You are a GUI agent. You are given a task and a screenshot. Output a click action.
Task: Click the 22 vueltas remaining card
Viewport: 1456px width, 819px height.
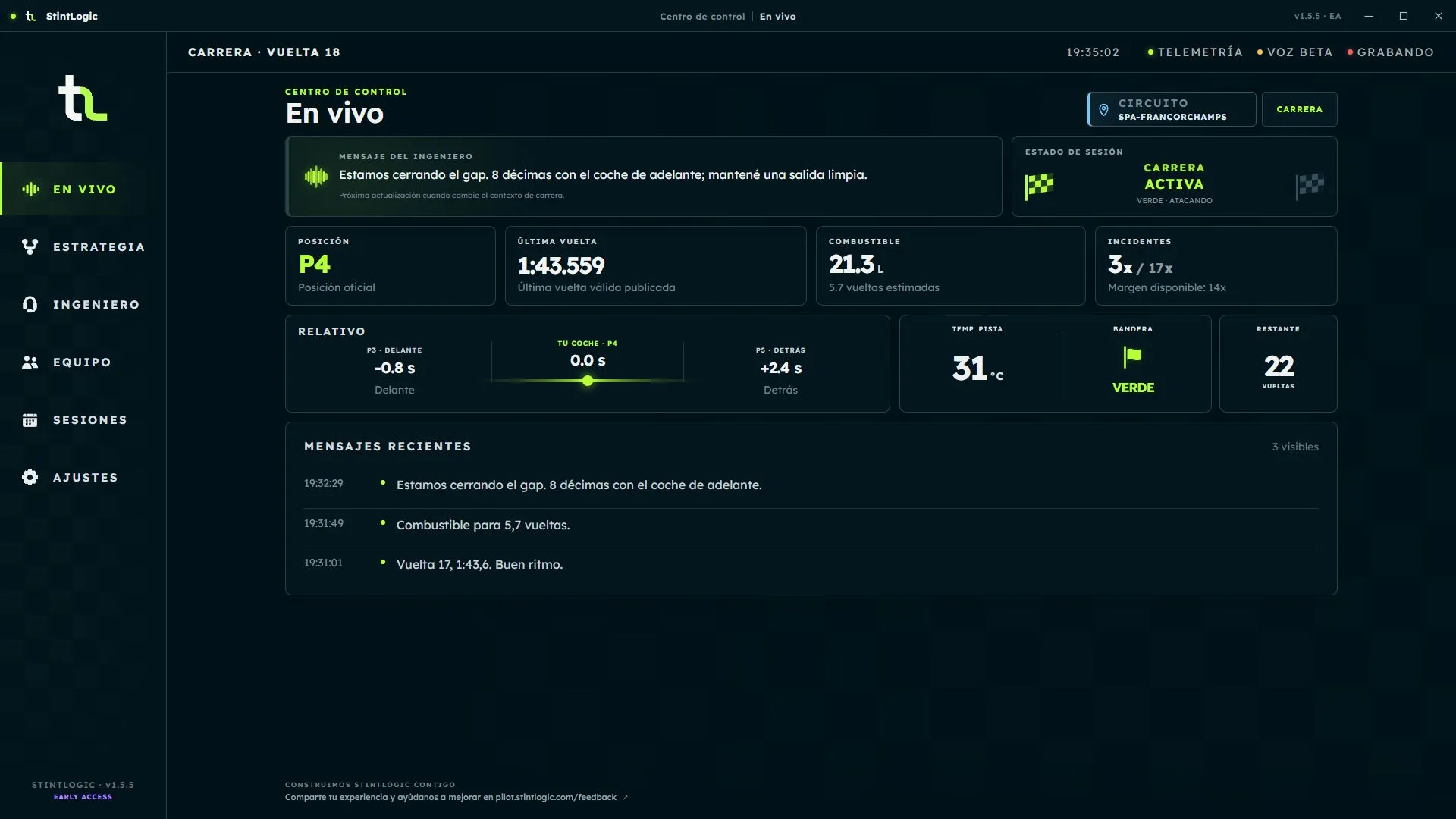(1278, 363)
